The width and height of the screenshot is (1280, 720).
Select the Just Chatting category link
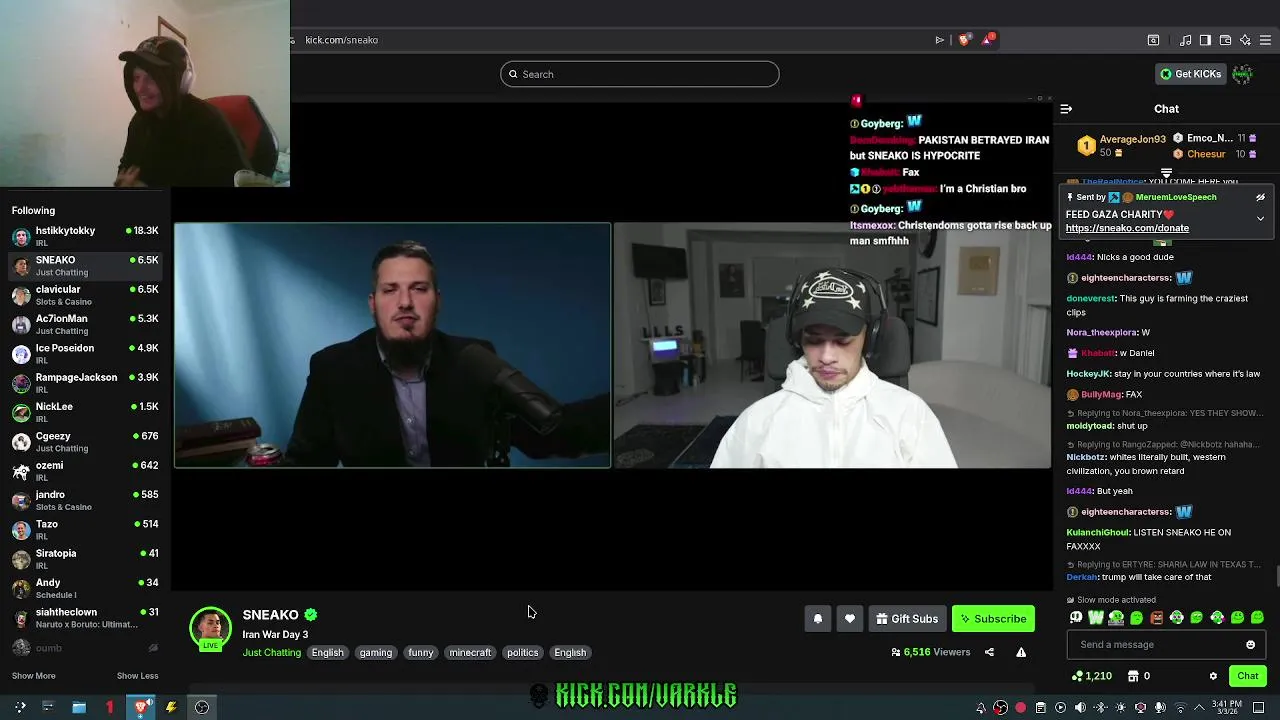(x=271, y=653)
